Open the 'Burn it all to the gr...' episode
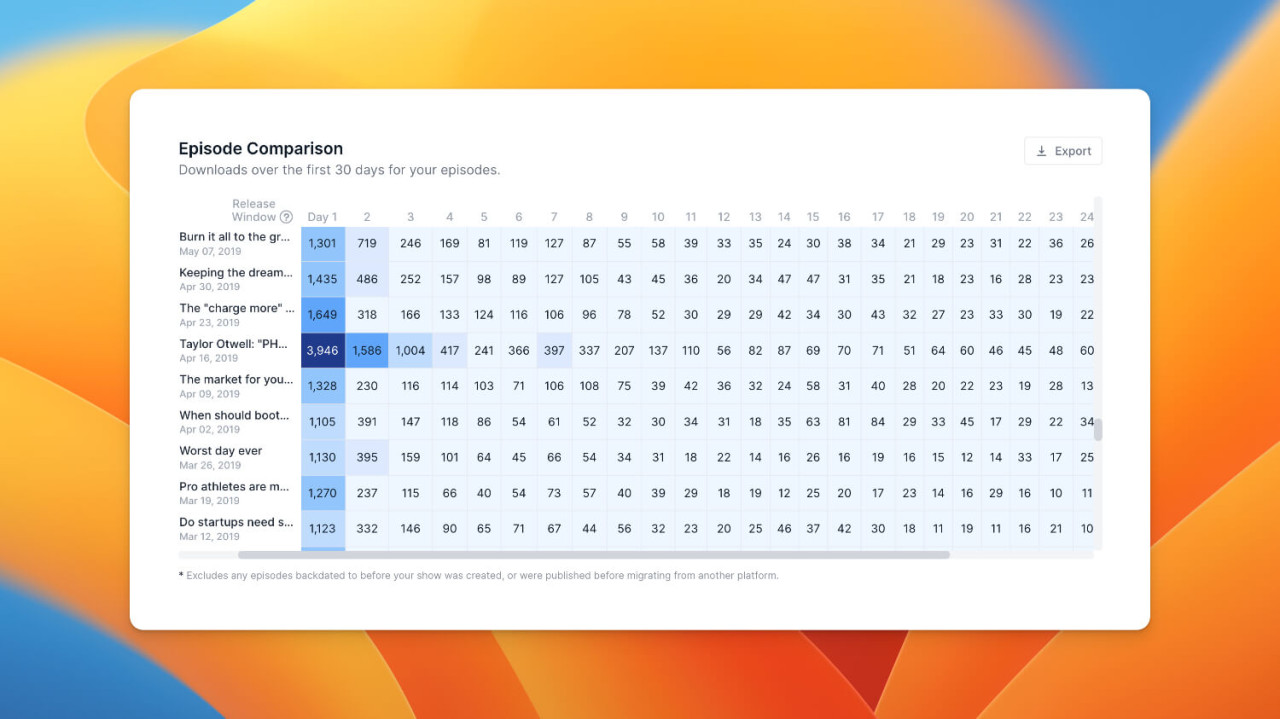The width and height of the screenshot is (1280, 719). click(234, 236)
